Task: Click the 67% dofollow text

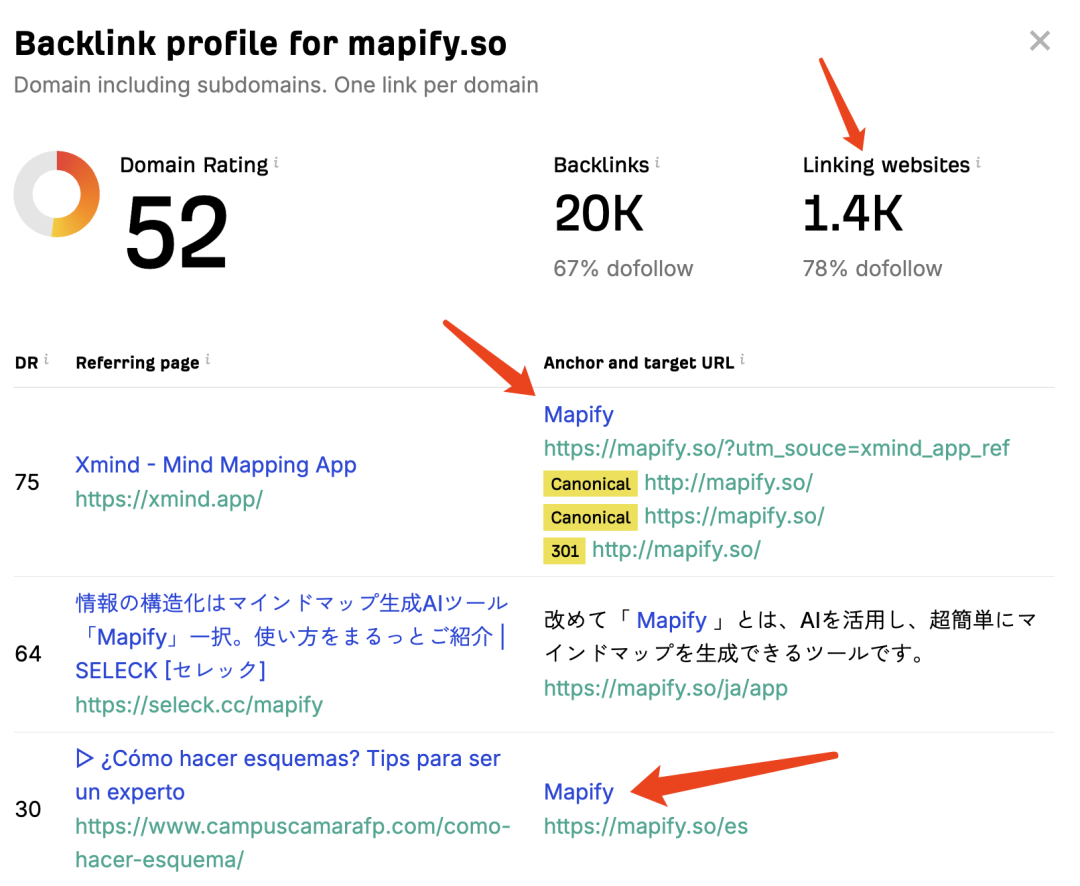Action: [x=623, y=268]
